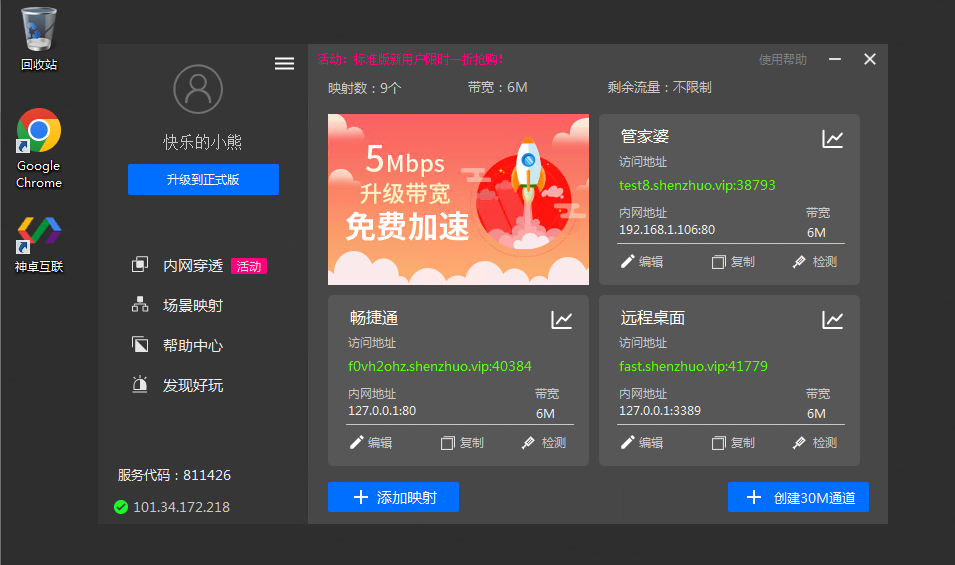Minimize the 神卓互联 window
This screenshot has height=565, width=955.
coord(835,59)
